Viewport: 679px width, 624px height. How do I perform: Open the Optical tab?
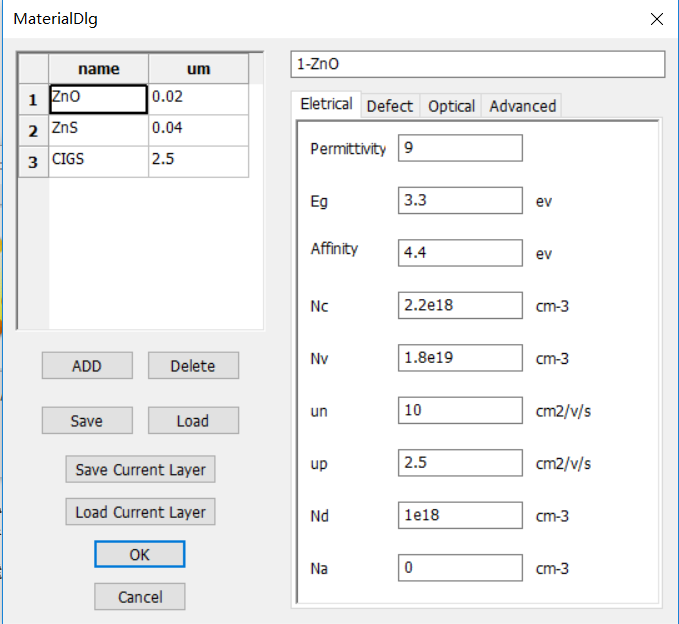point(451,106)
